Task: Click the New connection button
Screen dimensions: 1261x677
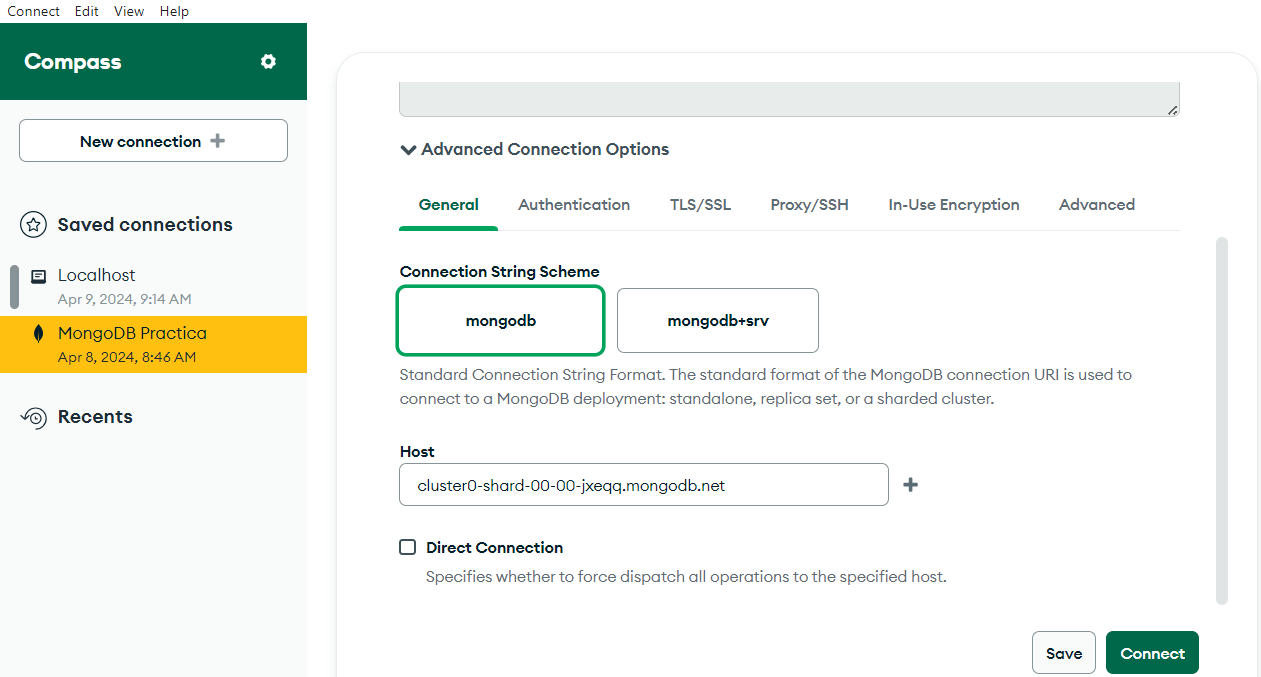Action: (153, 141)
